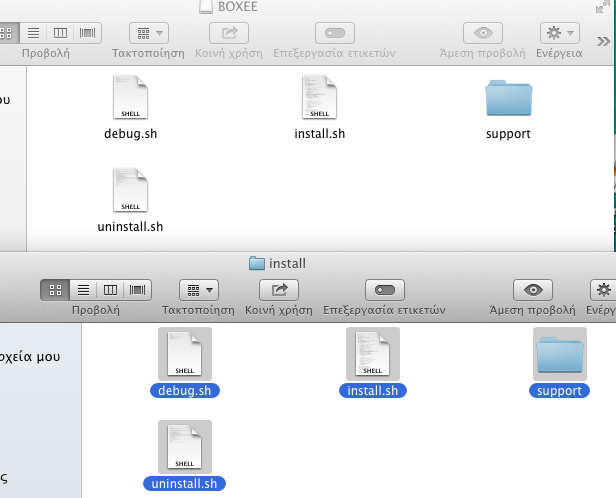Select debug.sh file icon in install window
616x498 pixels.
[185, 354]
